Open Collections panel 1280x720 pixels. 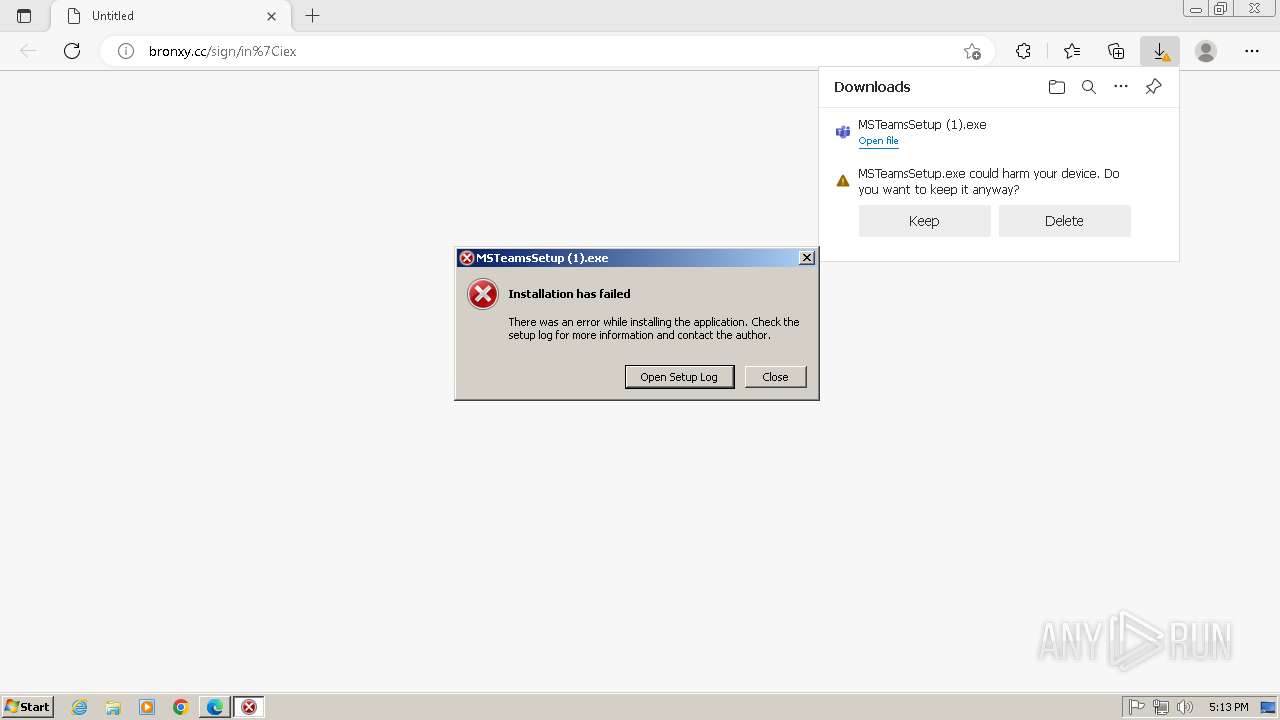click(x=1116, y=51)
